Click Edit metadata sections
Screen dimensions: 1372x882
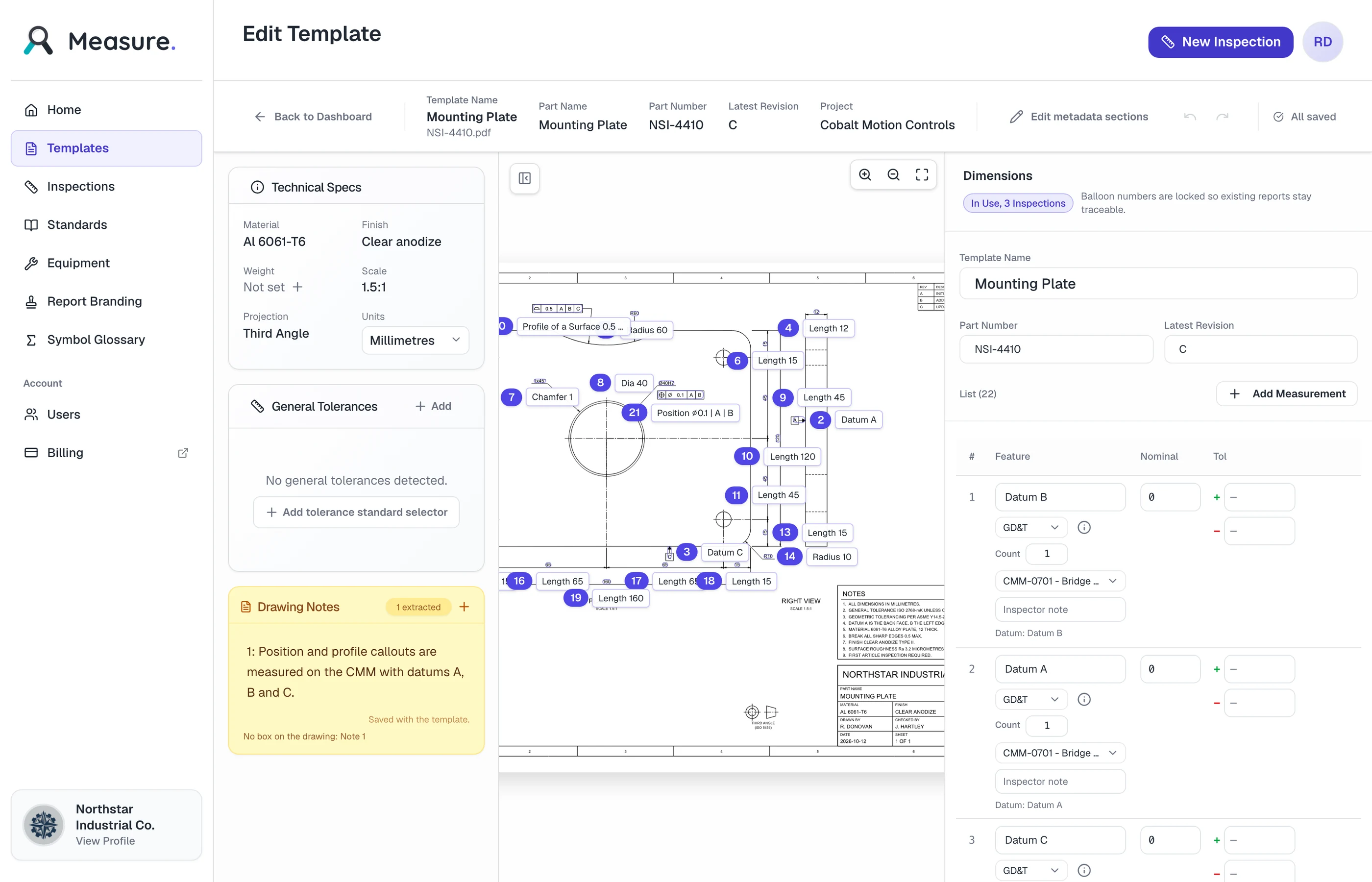tap(1079, 117)
